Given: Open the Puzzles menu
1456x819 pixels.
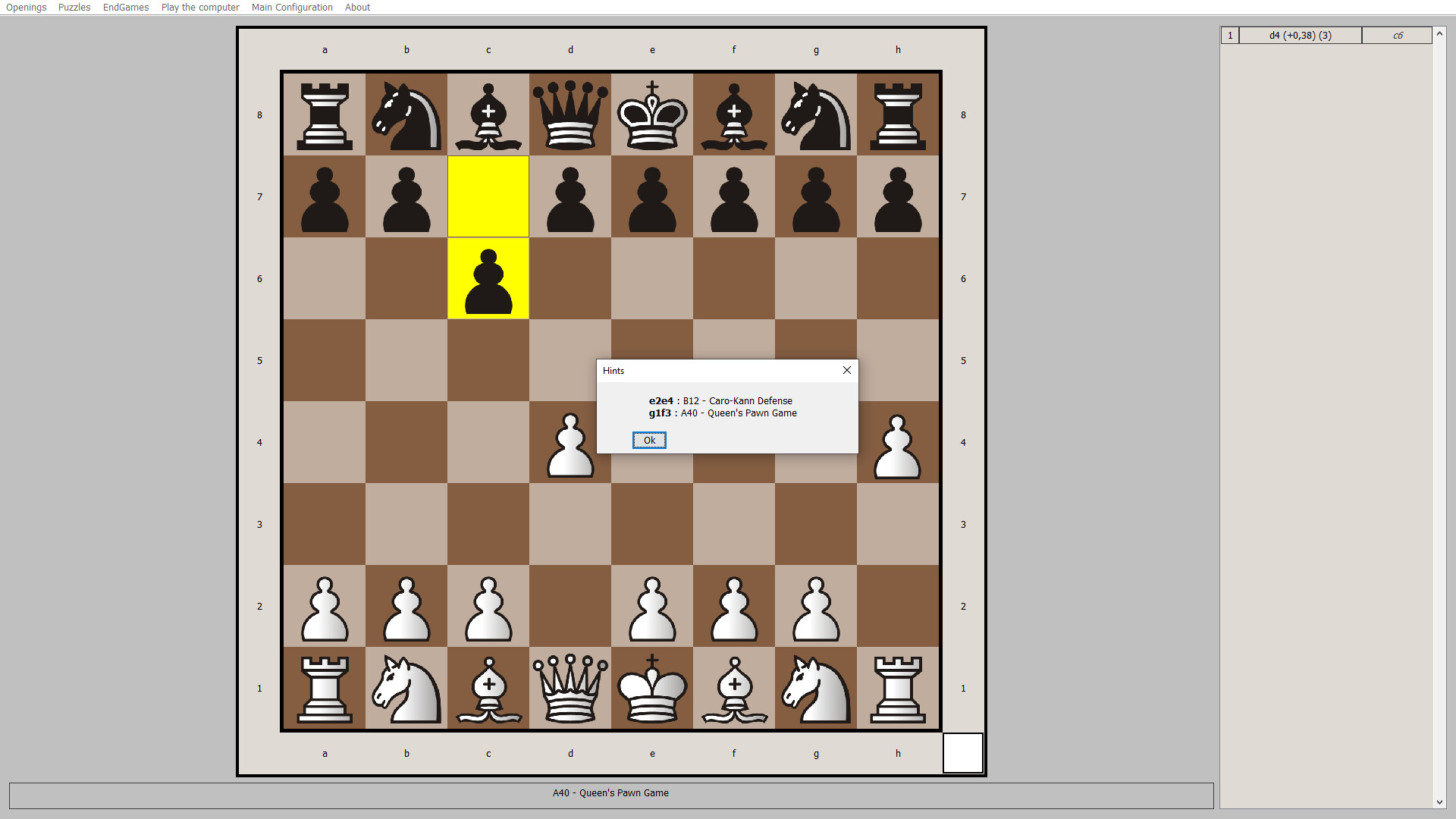Looking at the screenshot, I should tap(74, 7).
